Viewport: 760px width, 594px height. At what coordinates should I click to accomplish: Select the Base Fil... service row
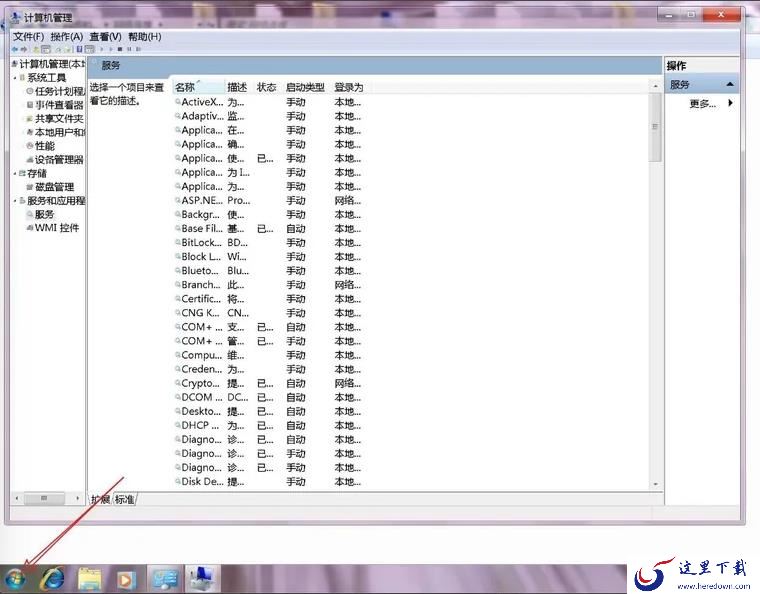[x=269, y=228]
